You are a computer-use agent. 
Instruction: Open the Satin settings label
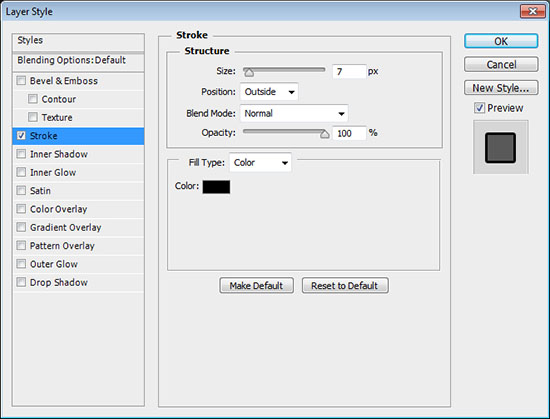[x=40, y=191]
